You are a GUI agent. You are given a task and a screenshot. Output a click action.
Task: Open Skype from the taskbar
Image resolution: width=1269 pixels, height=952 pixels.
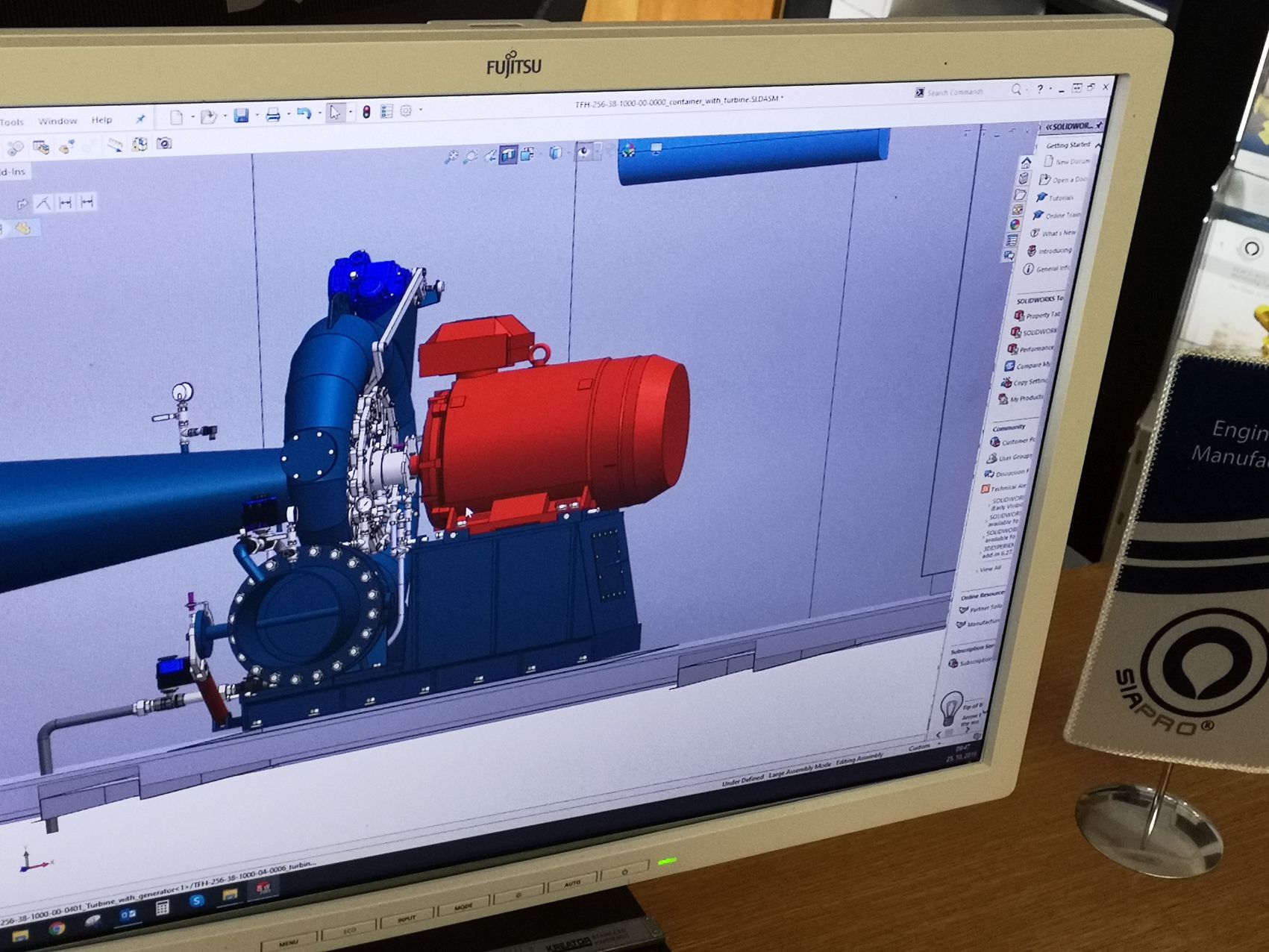click(196, 901)
